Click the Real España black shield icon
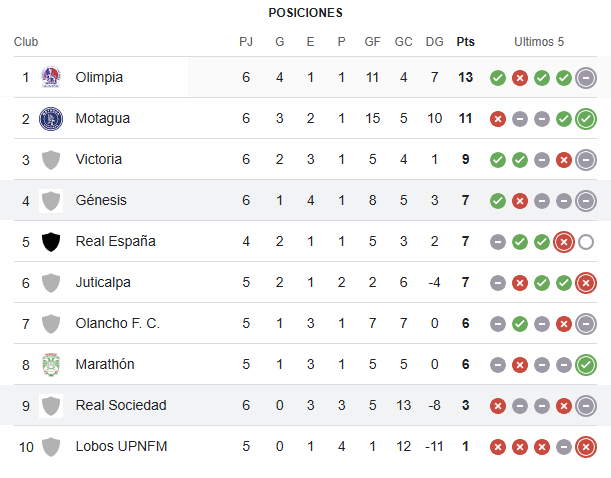This screenshot has height=478, width=611. [x=50, y=241]
